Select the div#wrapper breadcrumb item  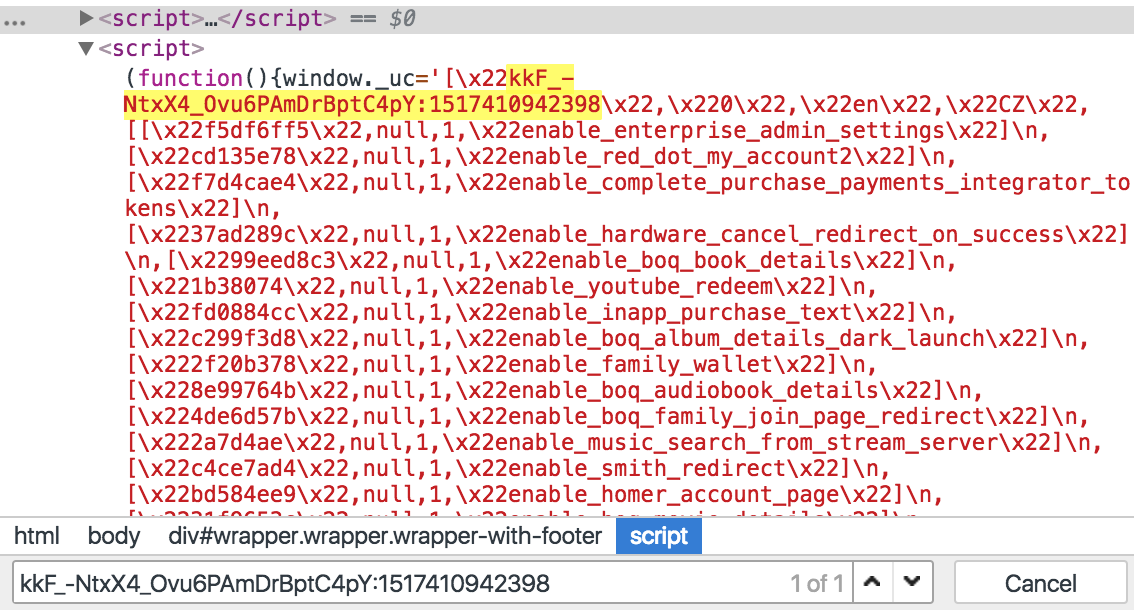pos(385,536)
